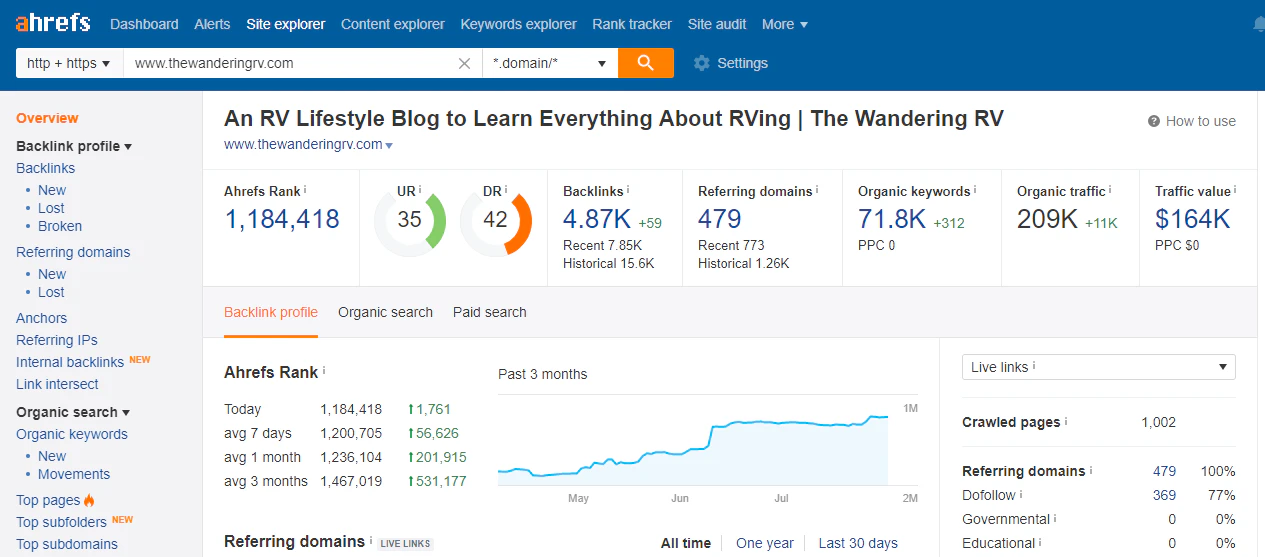Open the Keywords explorer menu item

(x=518, y=24)
